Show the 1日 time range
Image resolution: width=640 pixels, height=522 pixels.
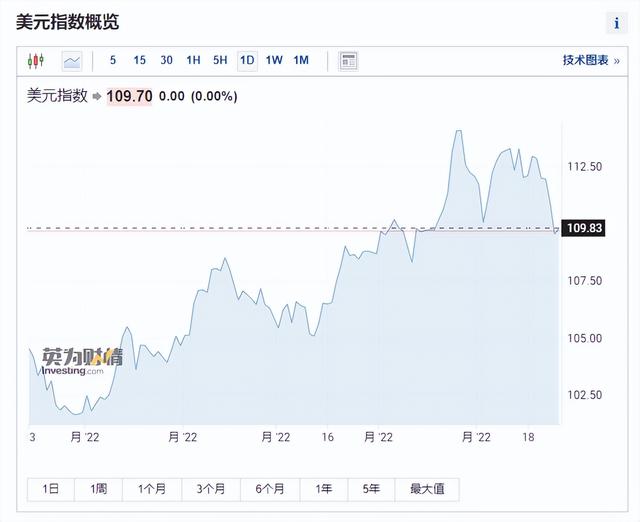point(51,489)
